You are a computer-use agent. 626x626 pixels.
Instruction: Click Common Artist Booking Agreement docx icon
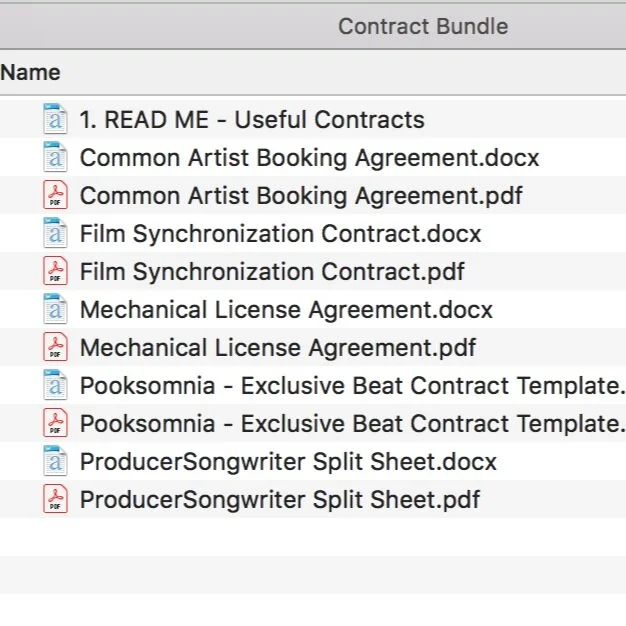(55, 157)
